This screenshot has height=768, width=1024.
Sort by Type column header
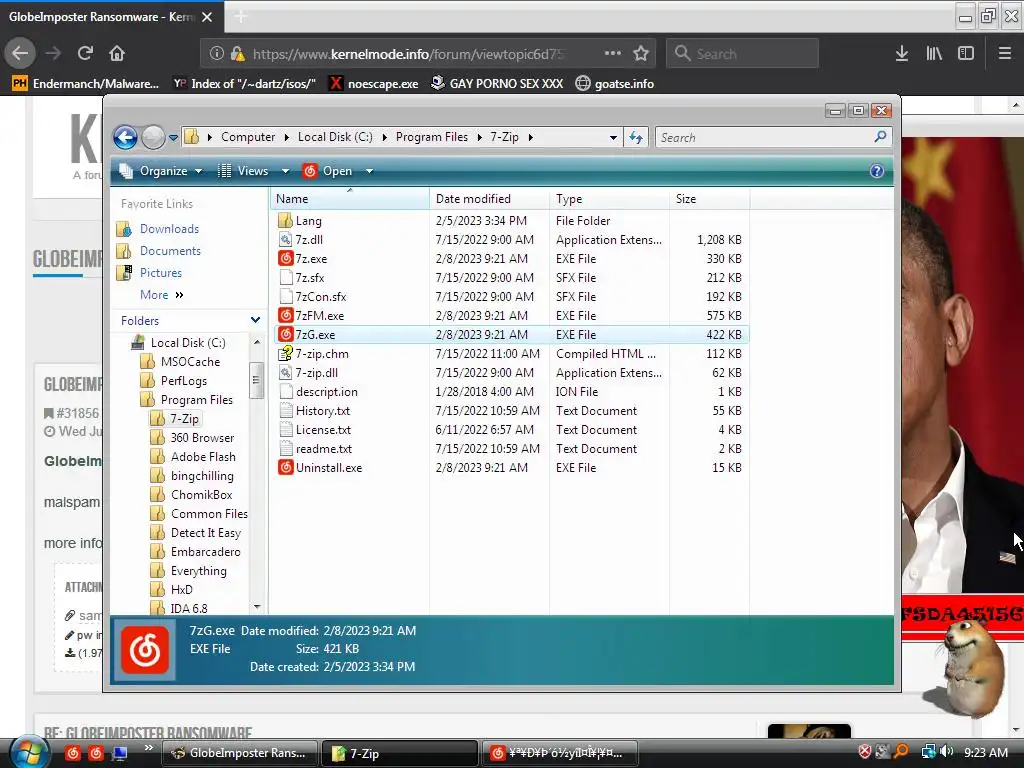tap(609, 199)
